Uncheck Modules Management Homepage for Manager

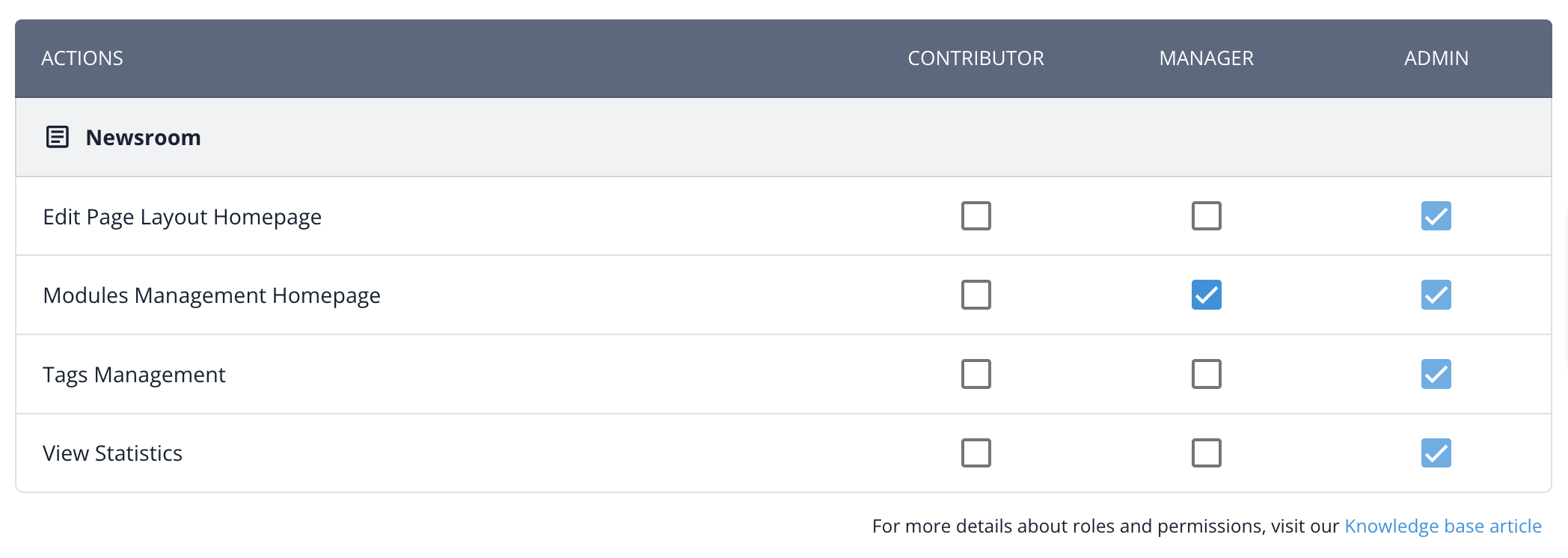pos(1206,295)
